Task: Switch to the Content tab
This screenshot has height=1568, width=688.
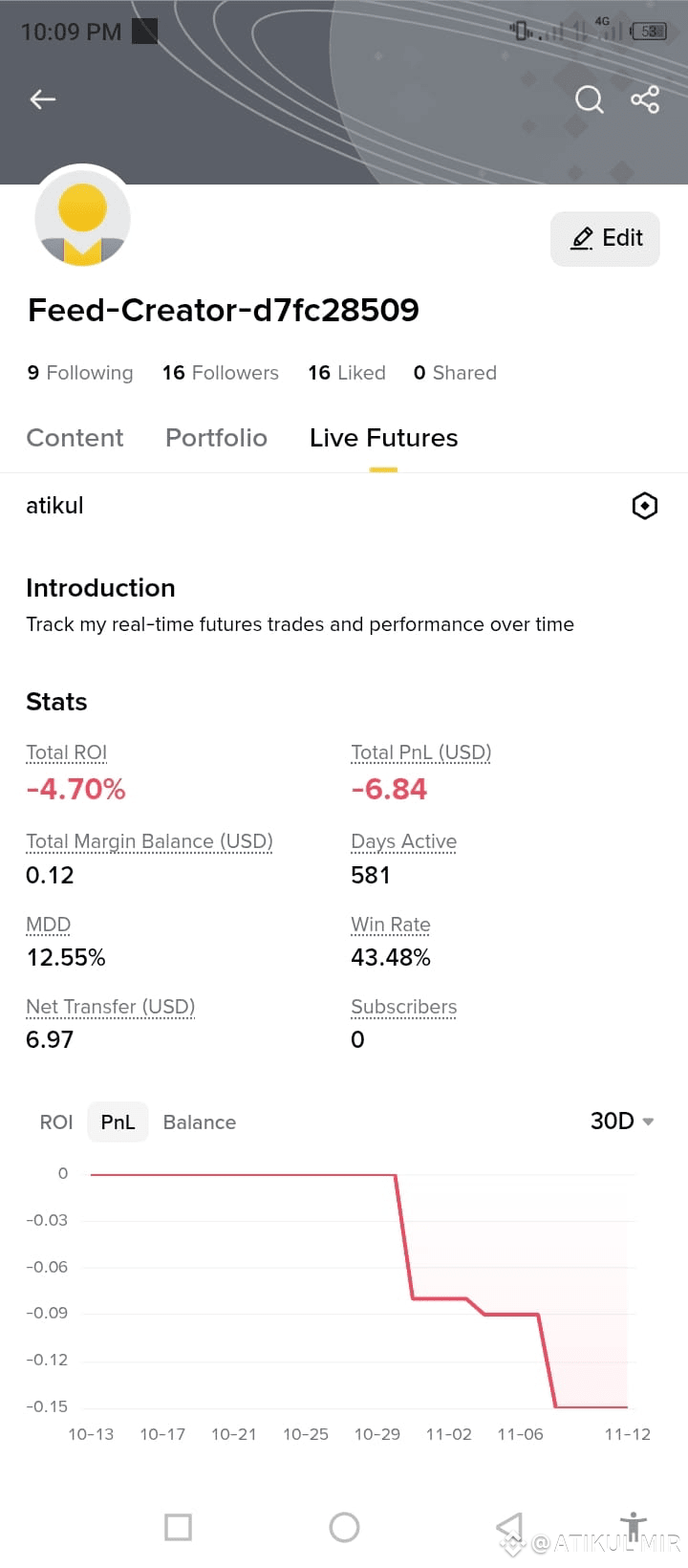Action: (75, 438)
